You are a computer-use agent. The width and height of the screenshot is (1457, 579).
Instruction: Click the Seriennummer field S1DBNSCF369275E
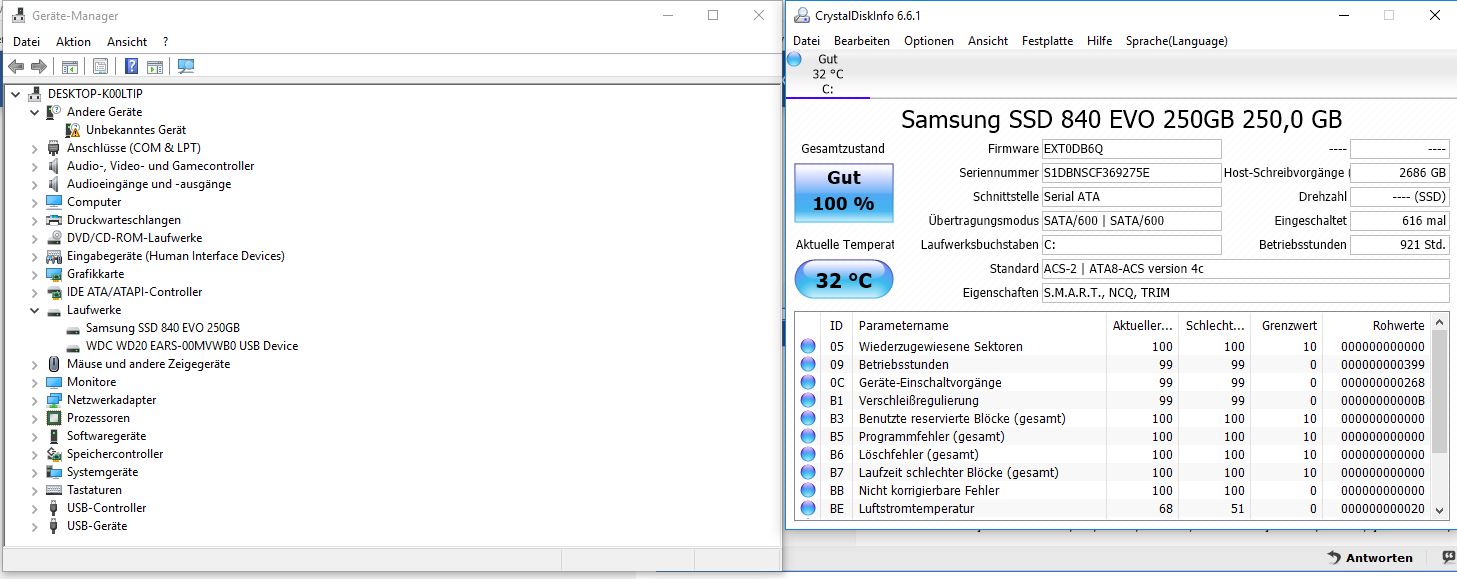(1131, 173)
